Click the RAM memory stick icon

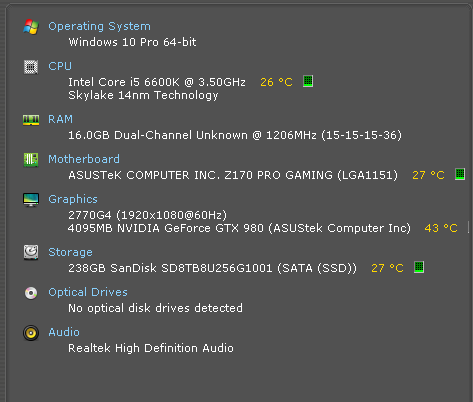(x=31, y=120)
